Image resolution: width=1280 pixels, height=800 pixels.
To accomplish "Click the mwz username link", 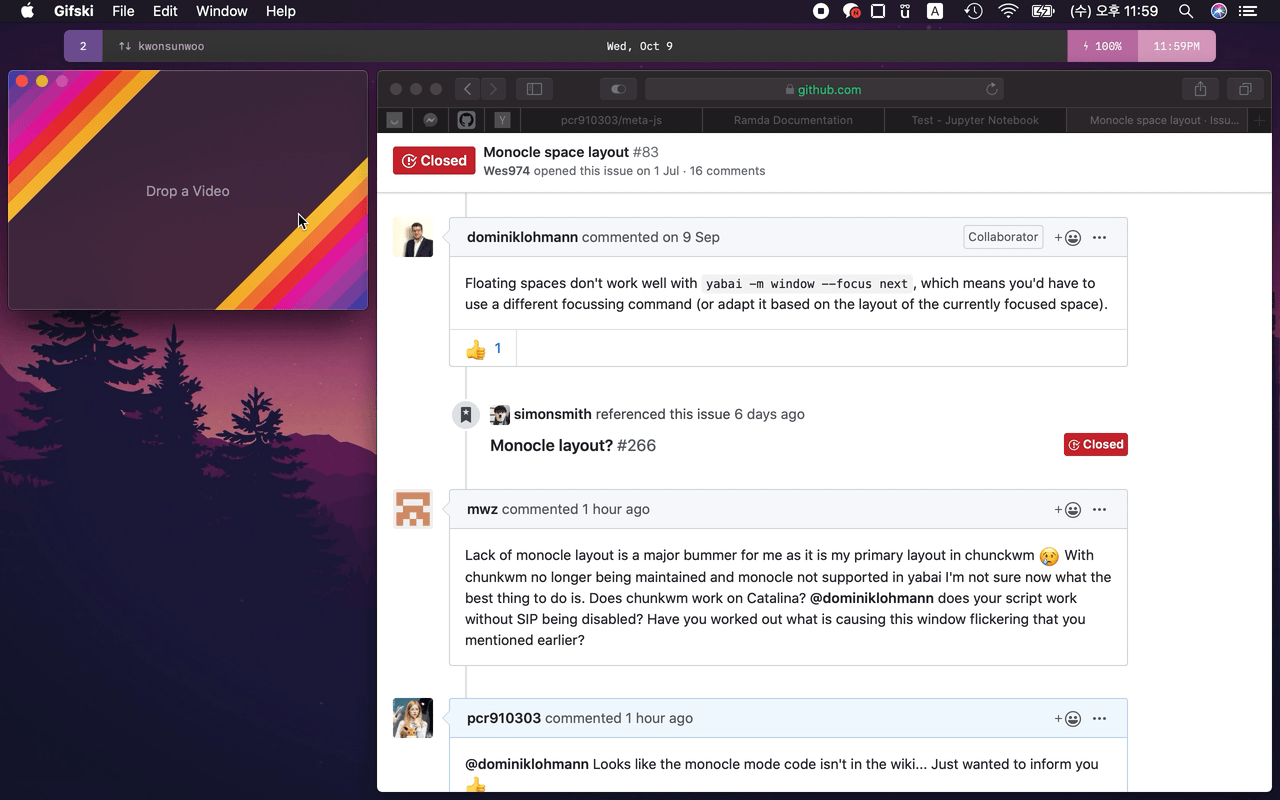I will pyautogui.click(x=482, y=509).
